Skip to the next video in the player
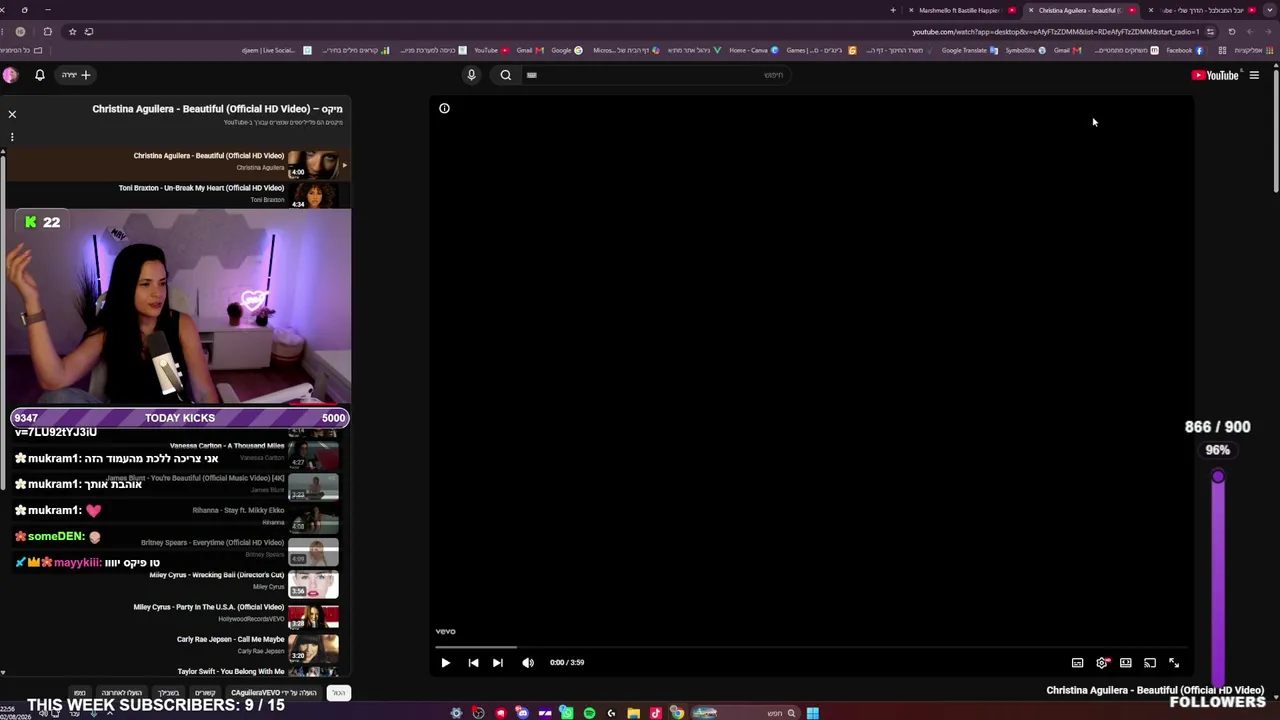Viewport: 1280px width, 720px height. pos(498,662)
